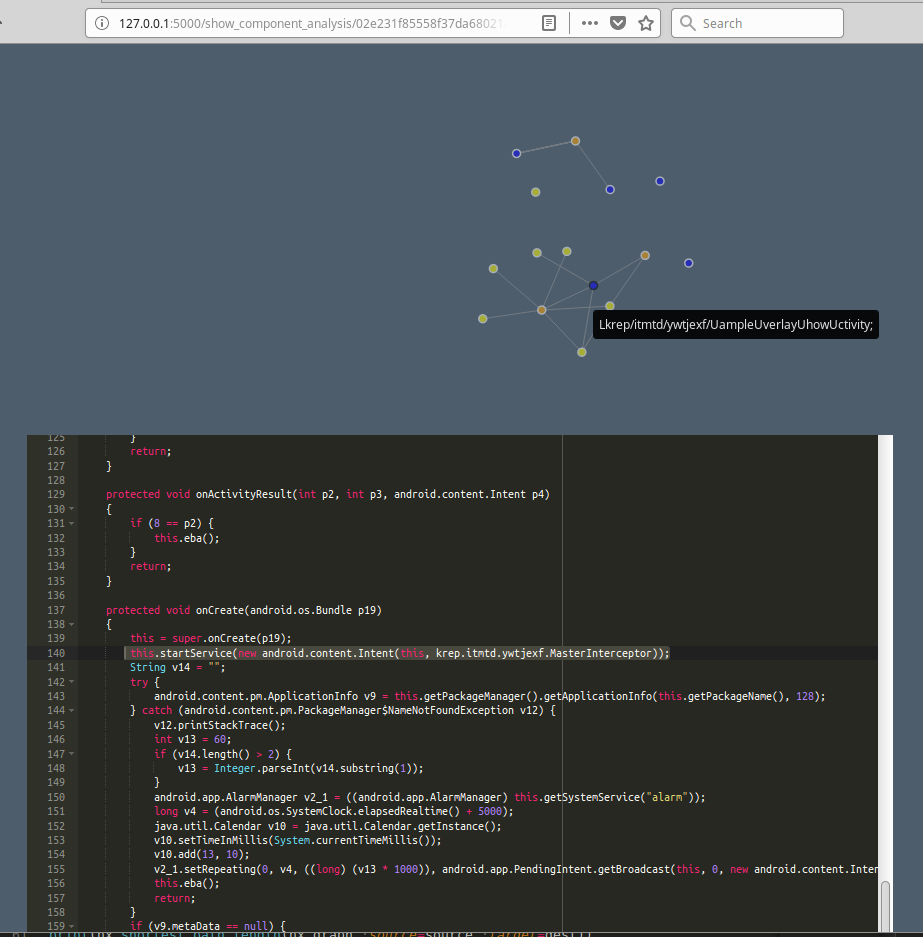This screenshot has height=937, width=923.
Task: Click 'int v13 = 60;' code line
Action: [192, 740]
